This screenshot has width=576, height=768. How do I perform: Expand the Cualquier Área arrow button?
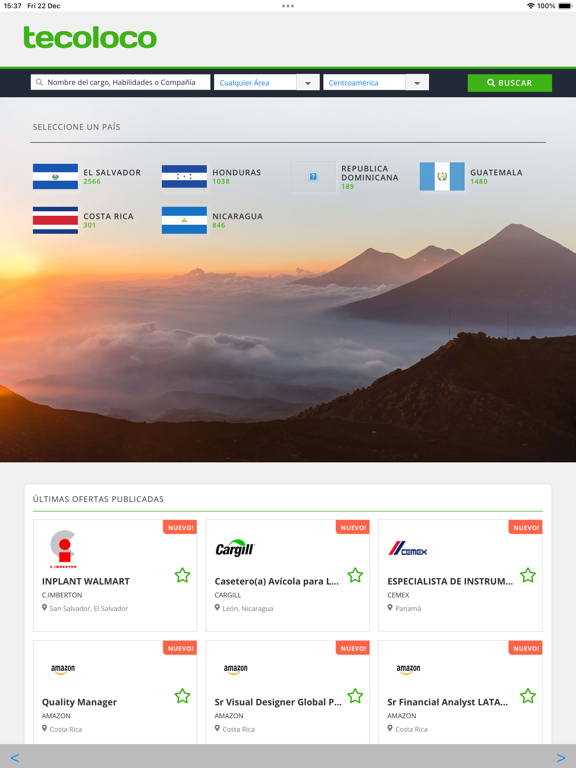pyautogui.click(x=308, y=82)
